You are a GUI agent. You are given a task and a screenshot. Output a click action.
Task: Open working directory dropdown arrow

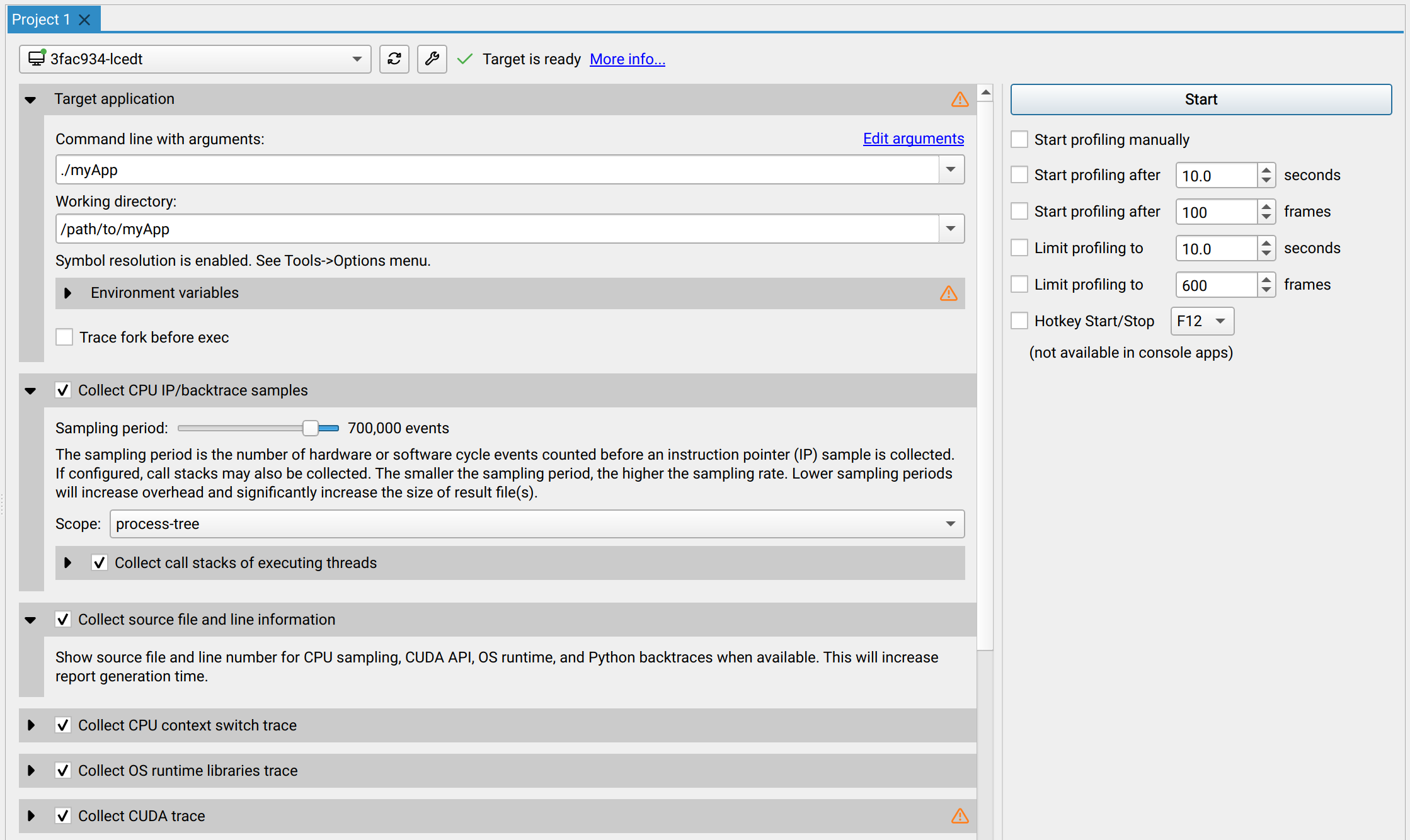click(x=951, y=229)
